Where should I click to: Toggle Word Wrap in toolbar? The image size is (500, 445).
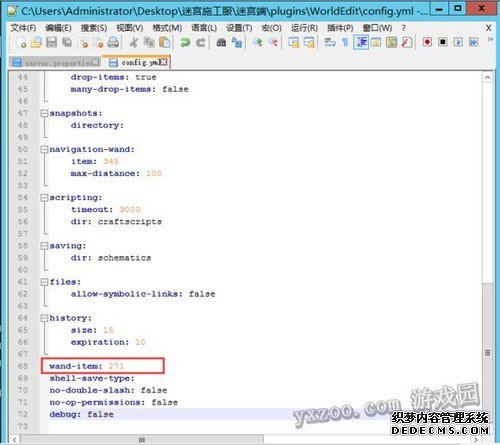coord(329,42)
